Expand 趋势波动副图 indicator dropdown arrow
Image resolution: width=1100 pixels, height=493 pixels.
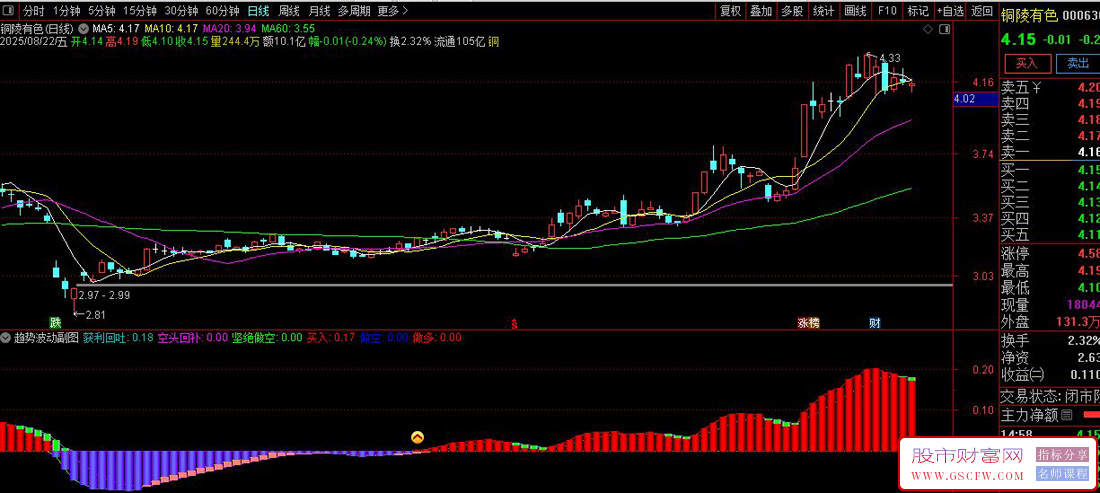coord(6,337)
